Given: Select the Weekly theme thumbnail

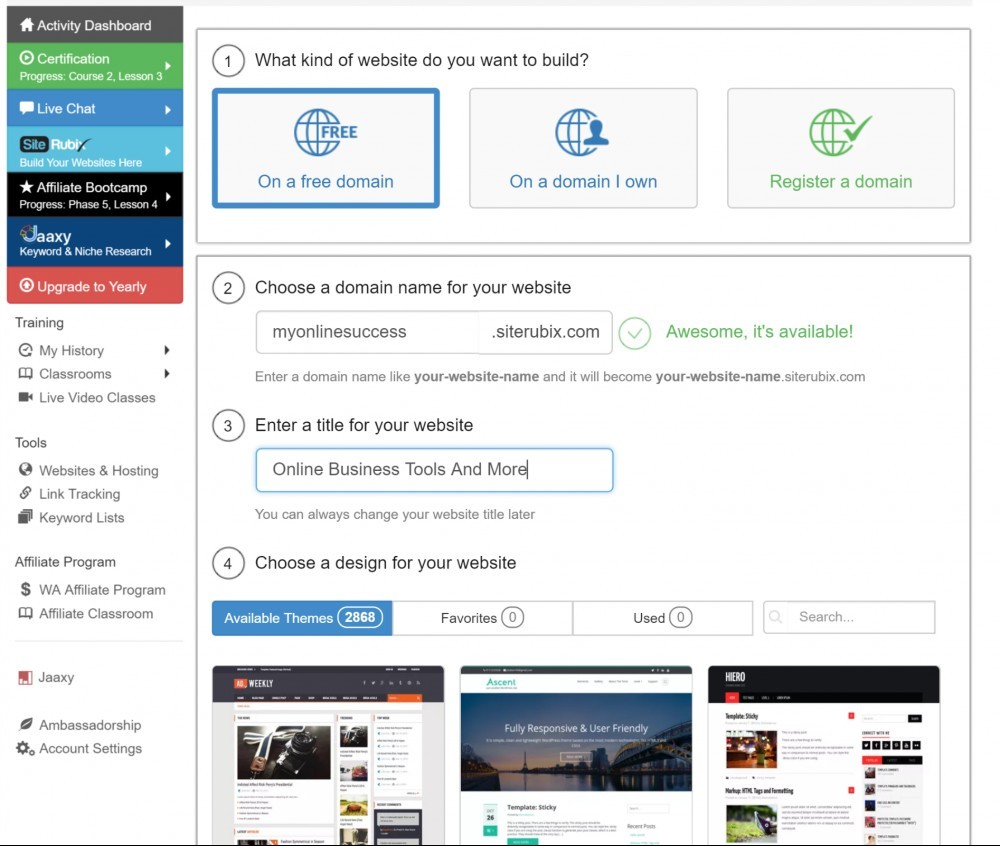Looking at the screenshot, I should click(328, 755).
